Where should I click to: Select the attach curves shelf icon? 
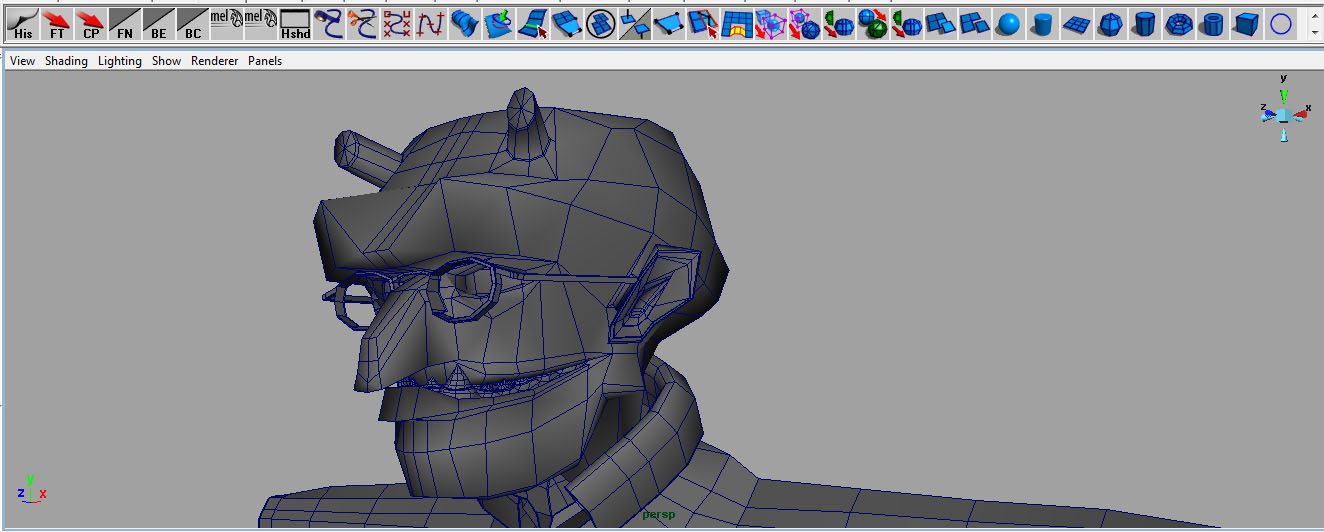(329, 23)
